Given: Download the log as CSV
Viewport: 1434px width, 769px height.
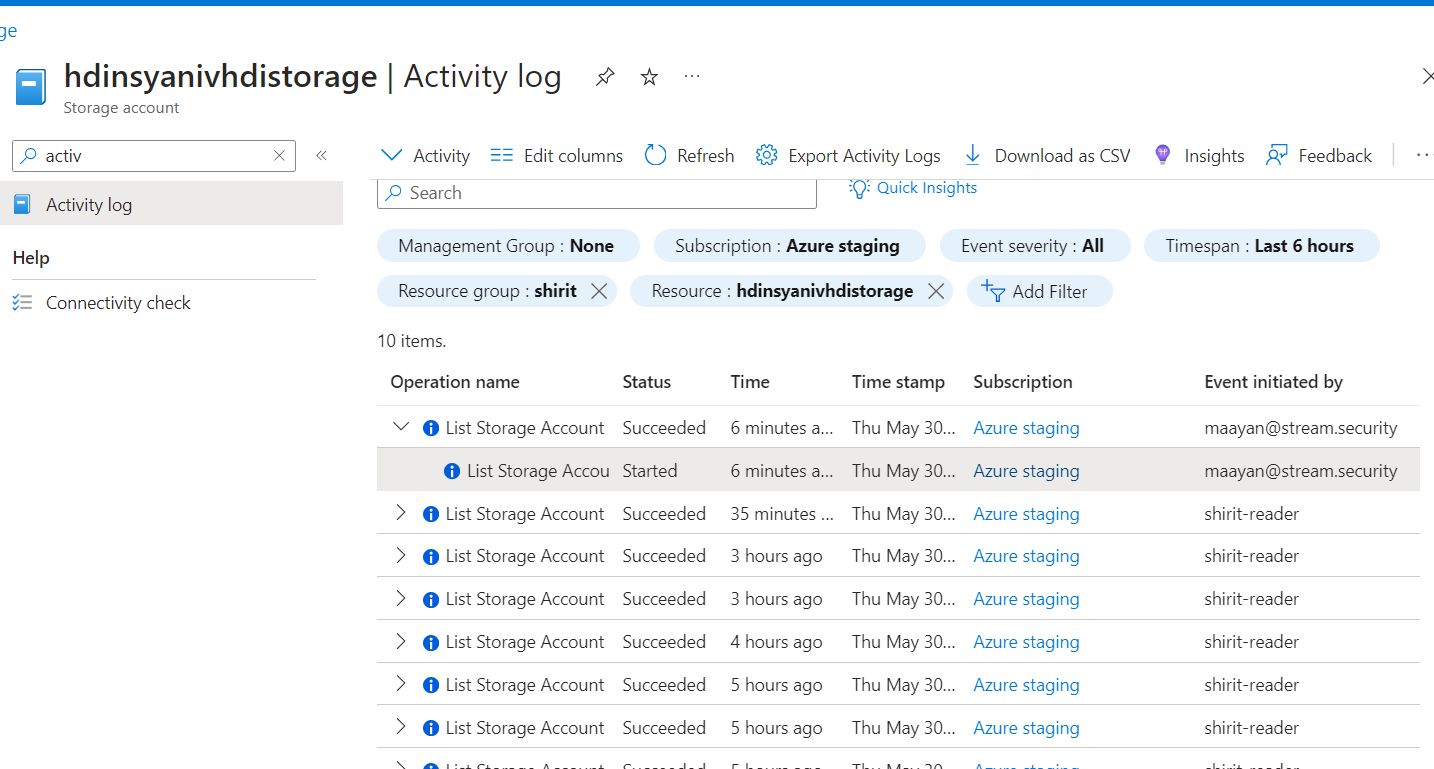Looking at the screenshot, I should click(x=1046, y=155).
